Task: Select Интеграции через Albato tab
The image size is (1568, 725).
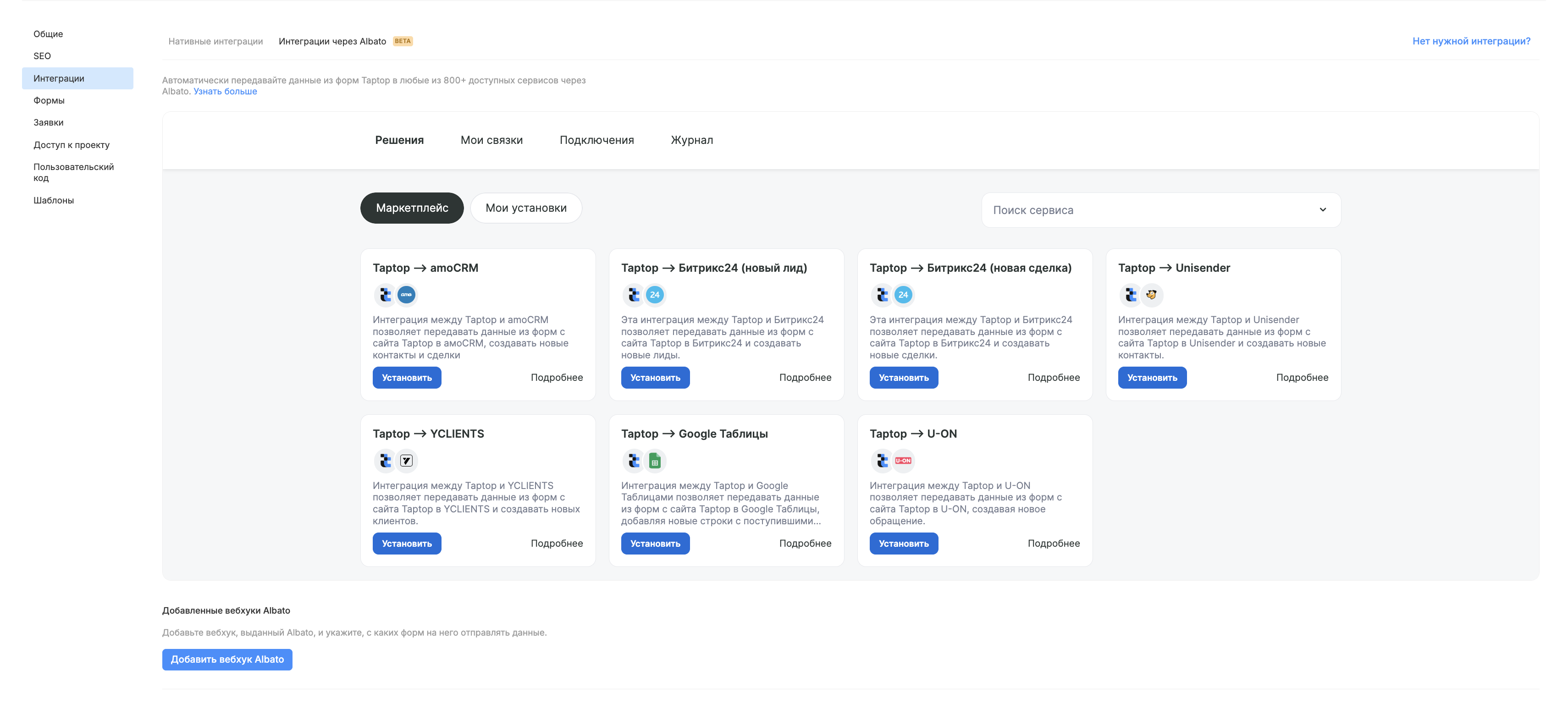Action: click(332, 41)
